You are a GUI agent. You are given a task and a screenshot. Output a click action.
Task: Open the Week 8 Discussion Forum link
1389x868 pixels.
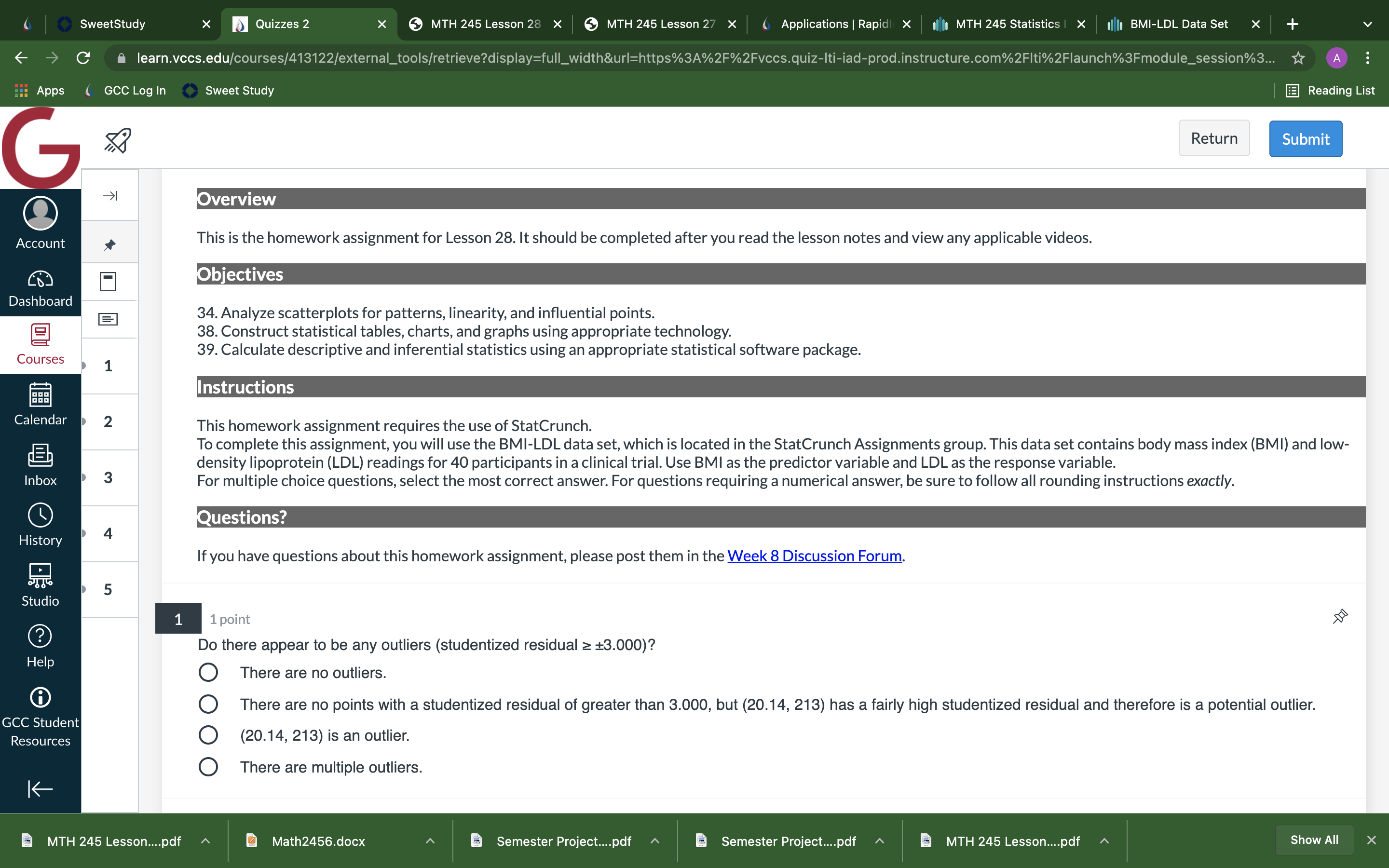pos(814,556)
